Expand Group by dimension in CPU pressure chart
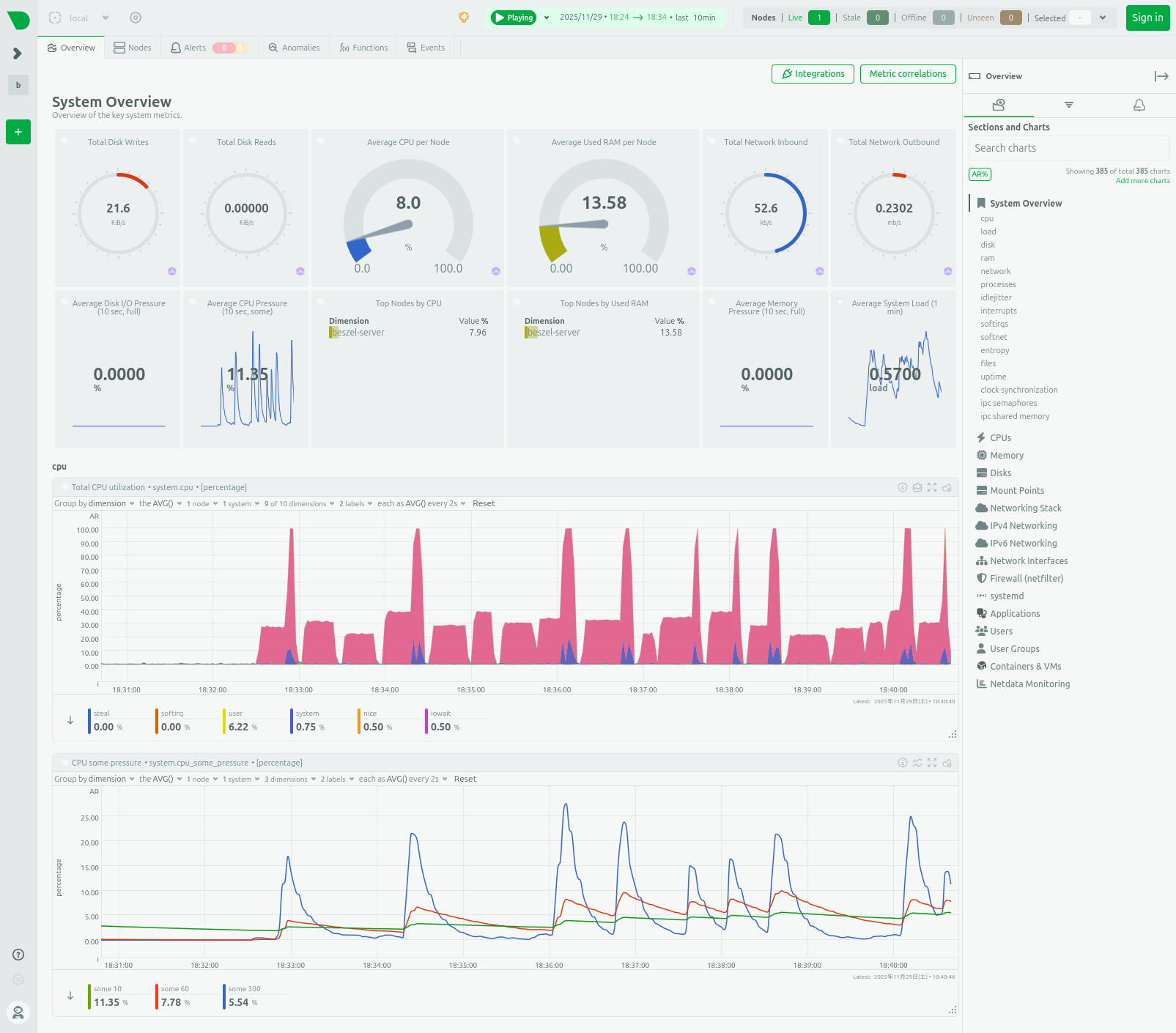The image size is (1176, 1033). (95, 780)
